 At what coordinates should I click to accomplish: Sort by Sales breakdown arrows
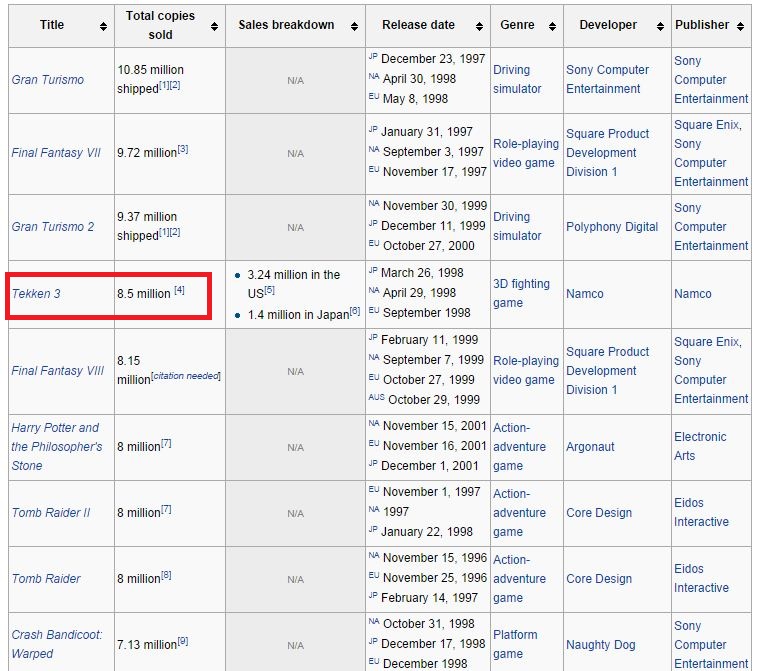[x=354, y=27]
